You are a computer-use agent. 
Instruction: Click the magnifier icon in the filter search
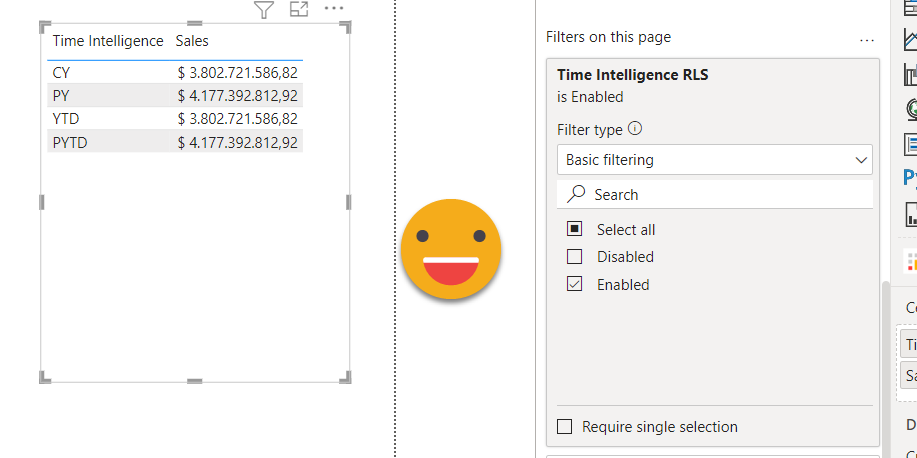pos(576,194)
